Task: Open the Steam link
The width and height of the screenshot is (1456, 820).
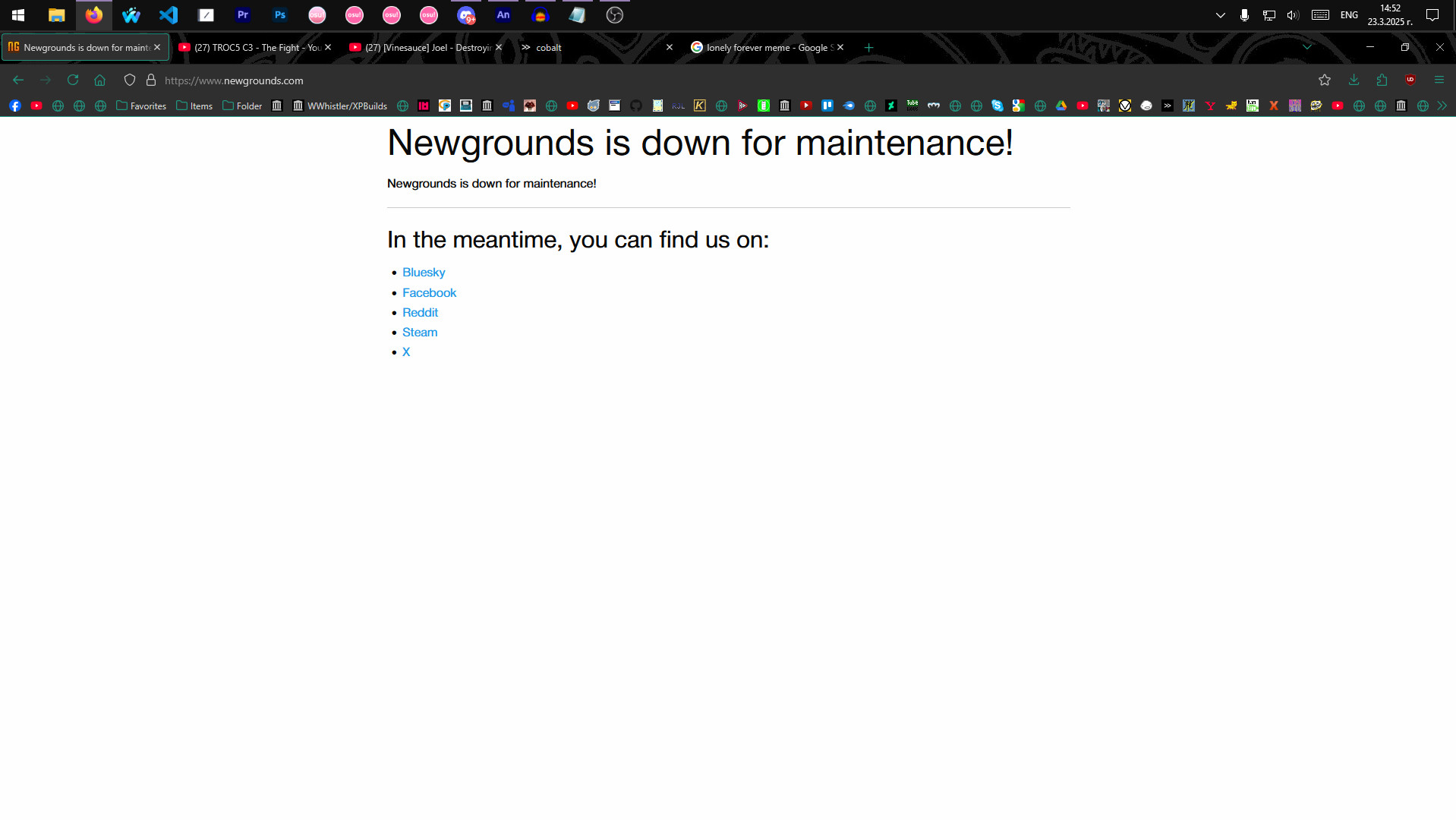Action: click(420, 333)
